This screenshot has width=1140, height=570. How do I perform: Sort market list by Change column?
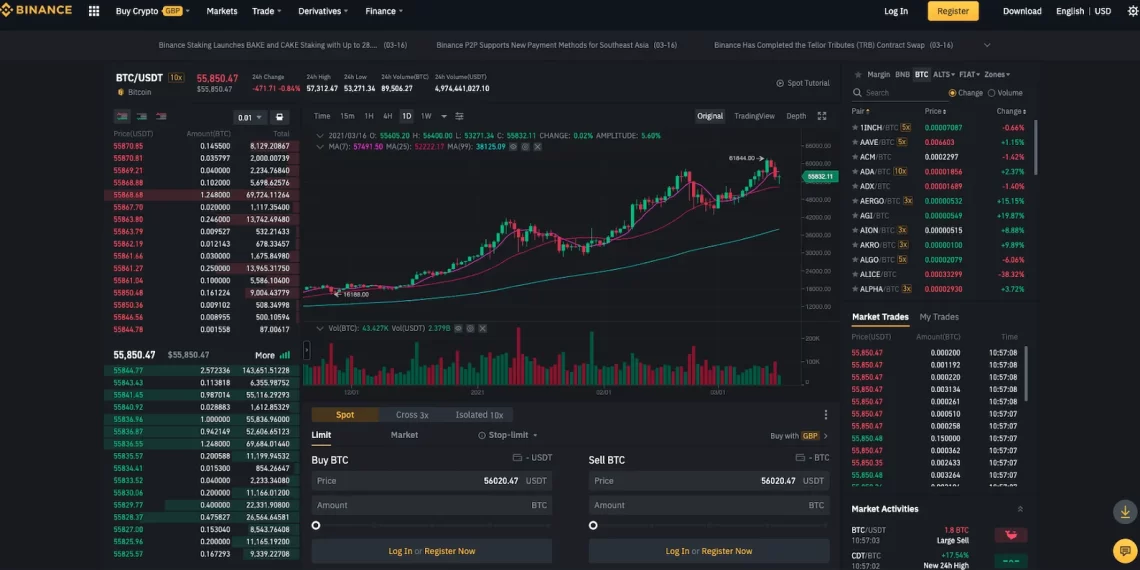1011,111
